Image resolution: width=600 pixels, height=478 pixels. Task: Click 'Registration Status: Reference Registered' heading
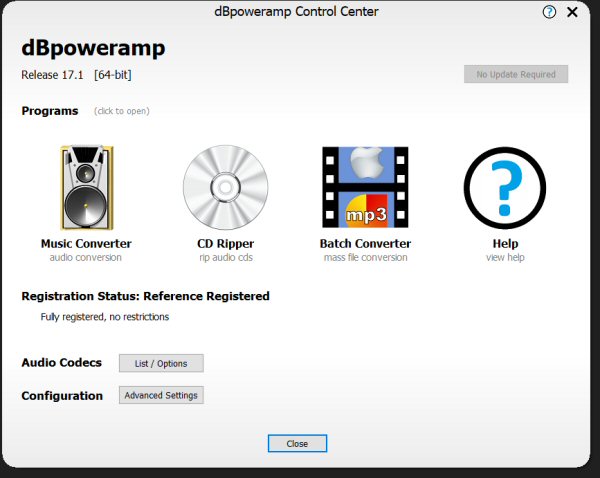pyautogui.click(x=145, y=296)
